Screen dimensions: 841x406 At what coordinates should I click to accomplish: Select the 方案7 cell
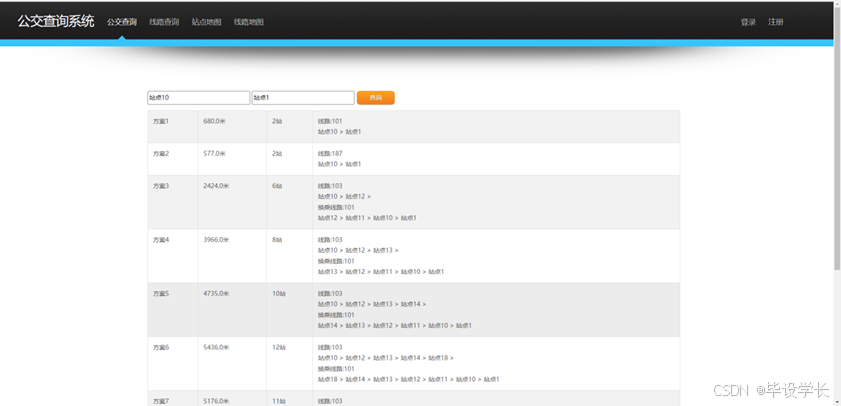pyautogui.click(x=173, y=398)
